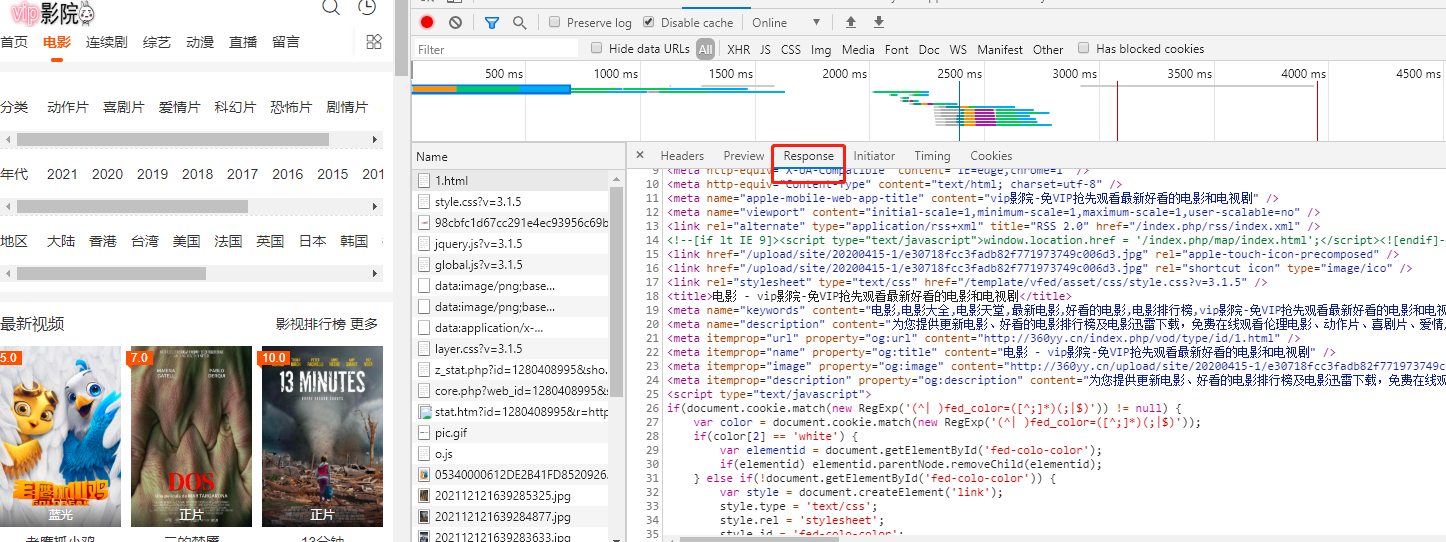The height and width of the screenshot is (542, 1446).
Task: Filter movies by region 美国
Action: click(187, 241)
